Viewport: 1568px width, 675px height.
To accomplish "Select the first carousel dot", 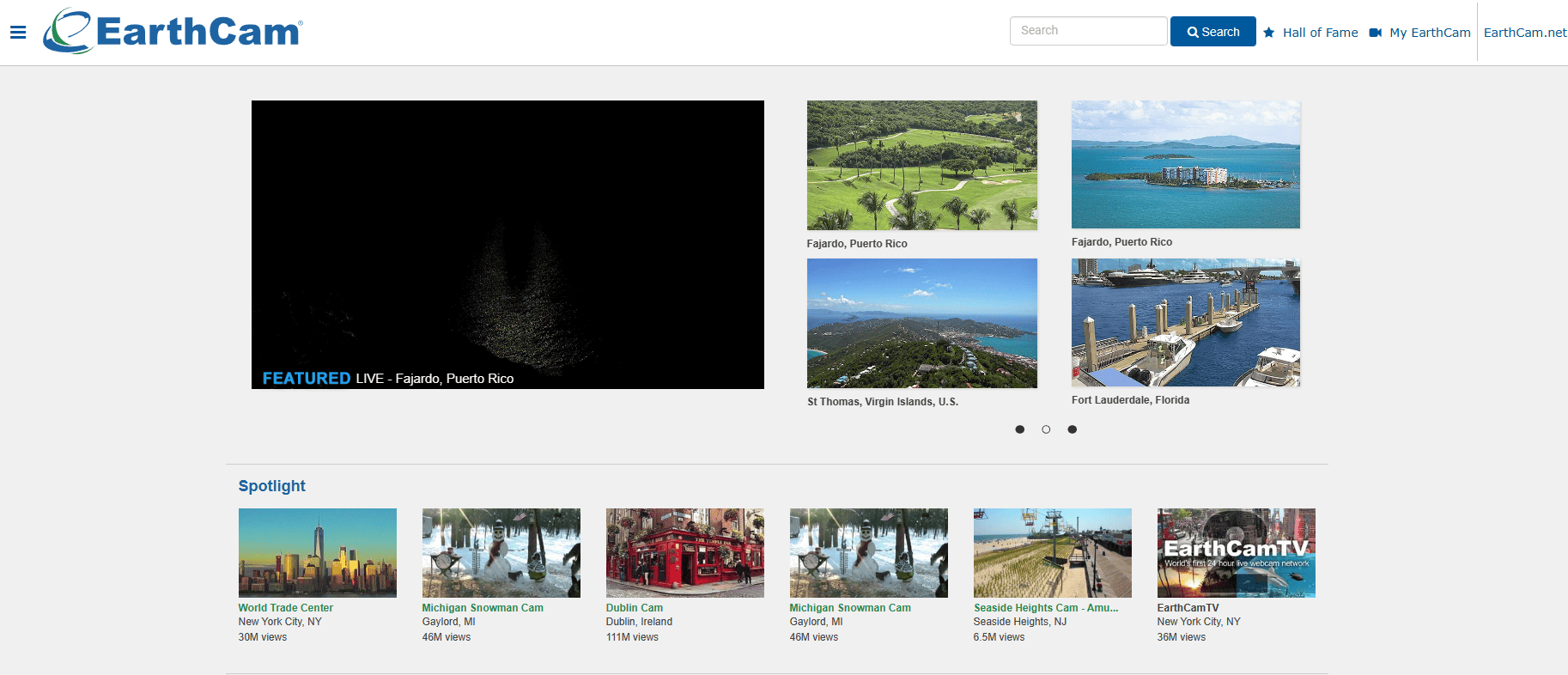I will click(1019, 429).
